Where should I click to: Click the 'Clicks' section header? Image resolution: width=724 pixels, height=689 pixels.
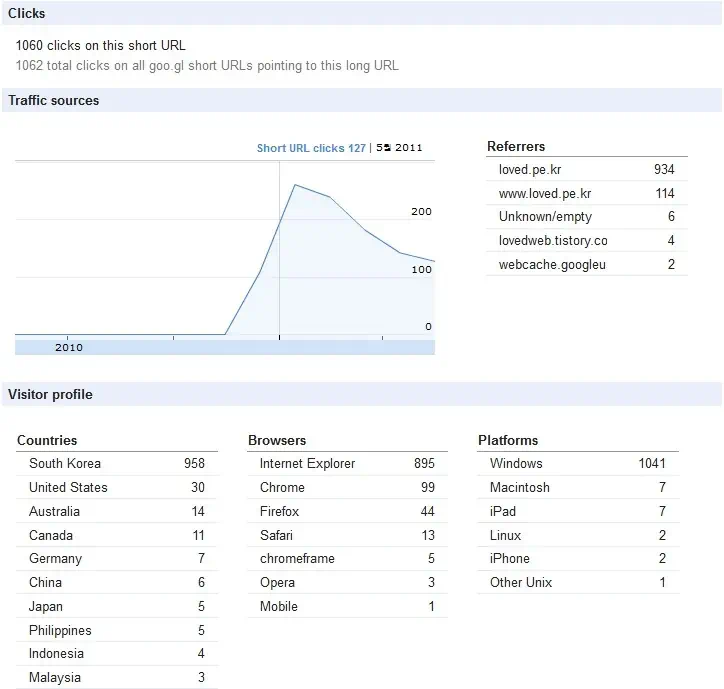click(362, 13)
